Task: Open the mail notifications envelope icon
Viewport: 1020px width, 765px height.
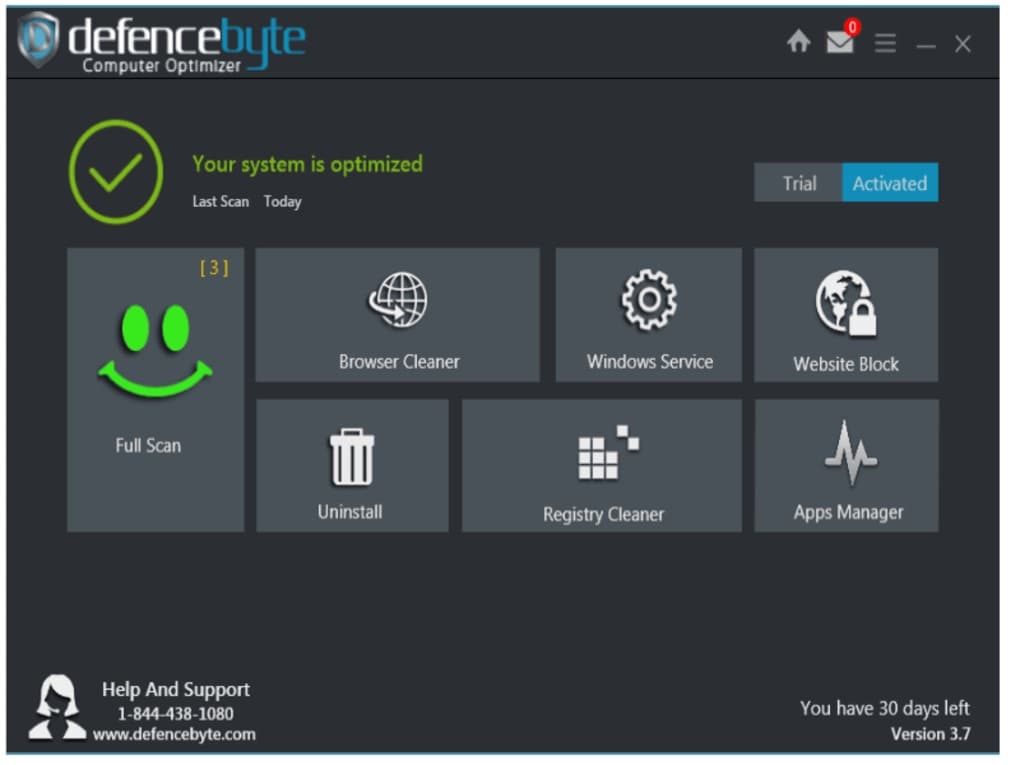Action: tap(839, 43)
